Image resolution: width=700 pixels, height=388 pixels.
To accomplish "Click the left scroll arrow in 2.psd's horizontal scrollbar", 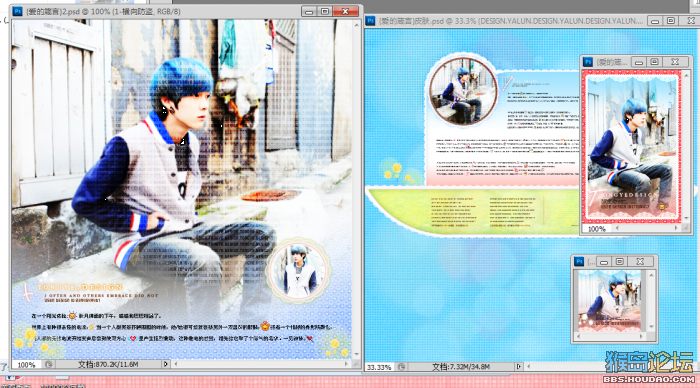I will point(176,364).
